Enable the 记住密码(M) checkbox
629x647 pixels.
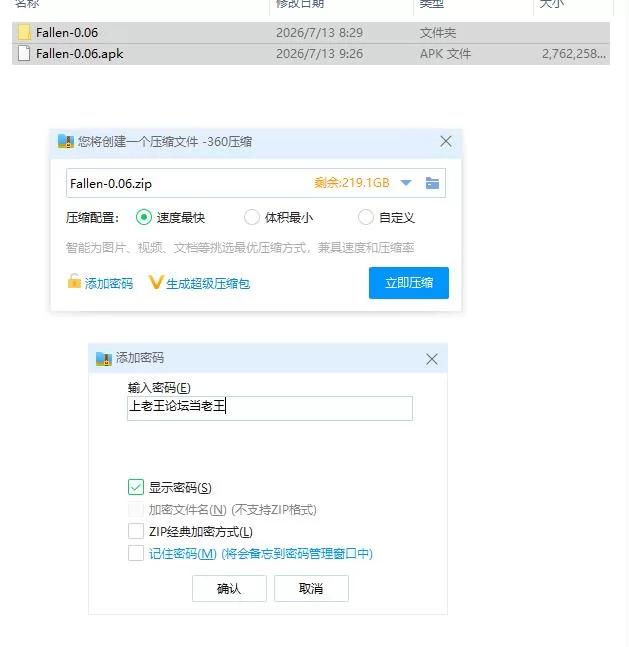[x=136, y=553]
